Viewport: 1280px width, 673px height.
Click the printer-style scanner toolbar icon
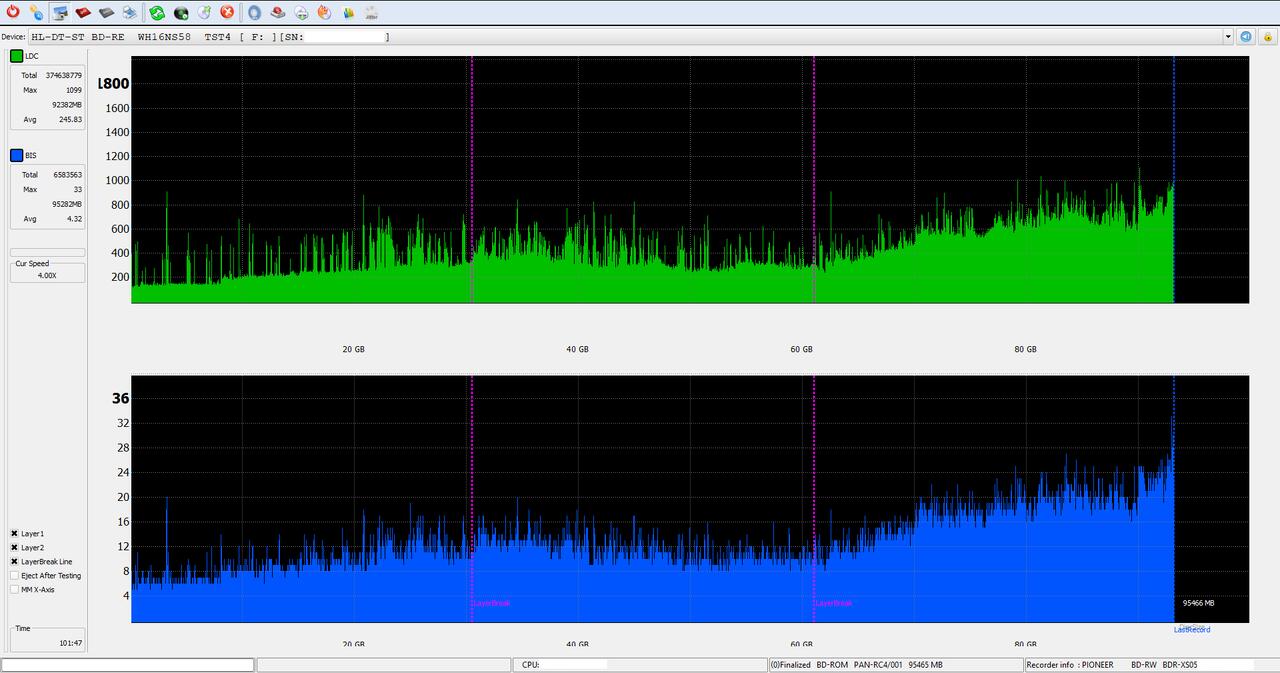tap(130, 12)
